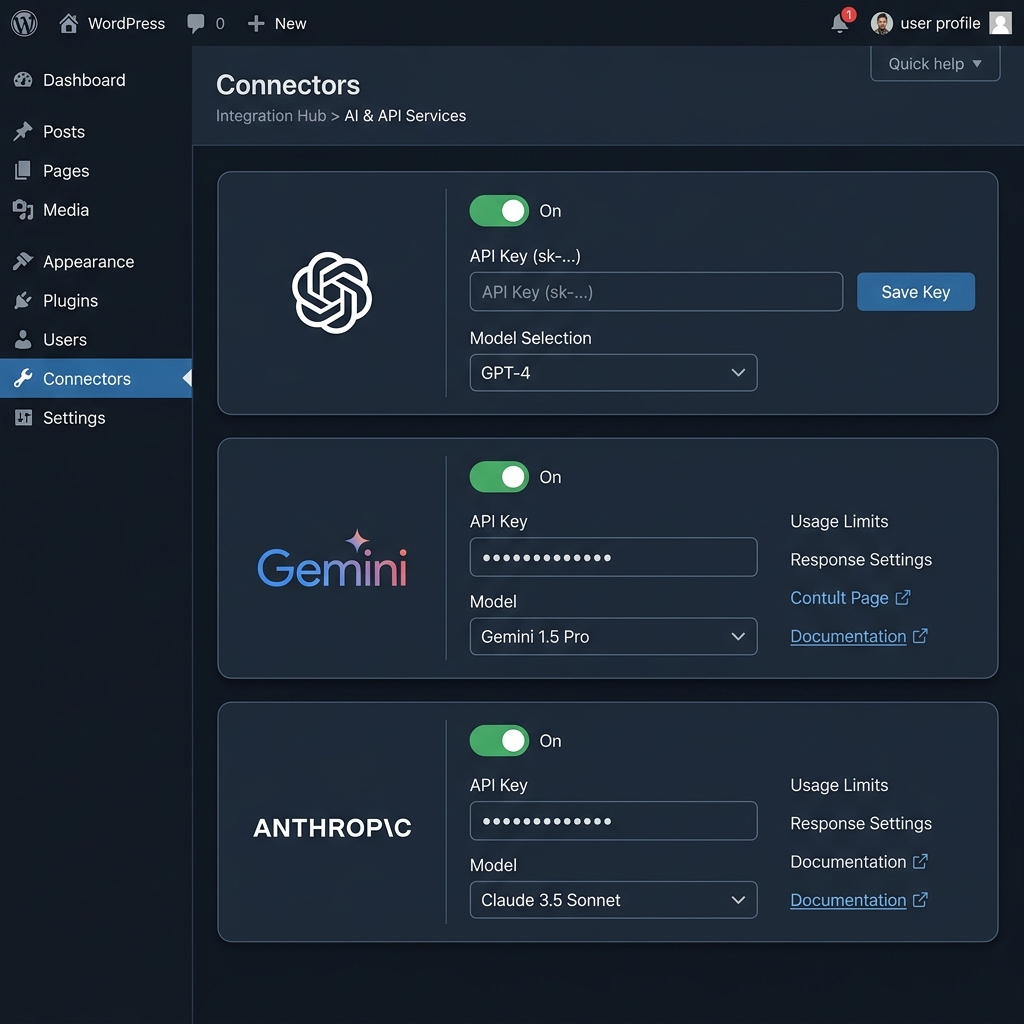This screenshot has width=1024, height=1024.
Task: Expand the Quick help dropdown
Action: coord(935,63)
